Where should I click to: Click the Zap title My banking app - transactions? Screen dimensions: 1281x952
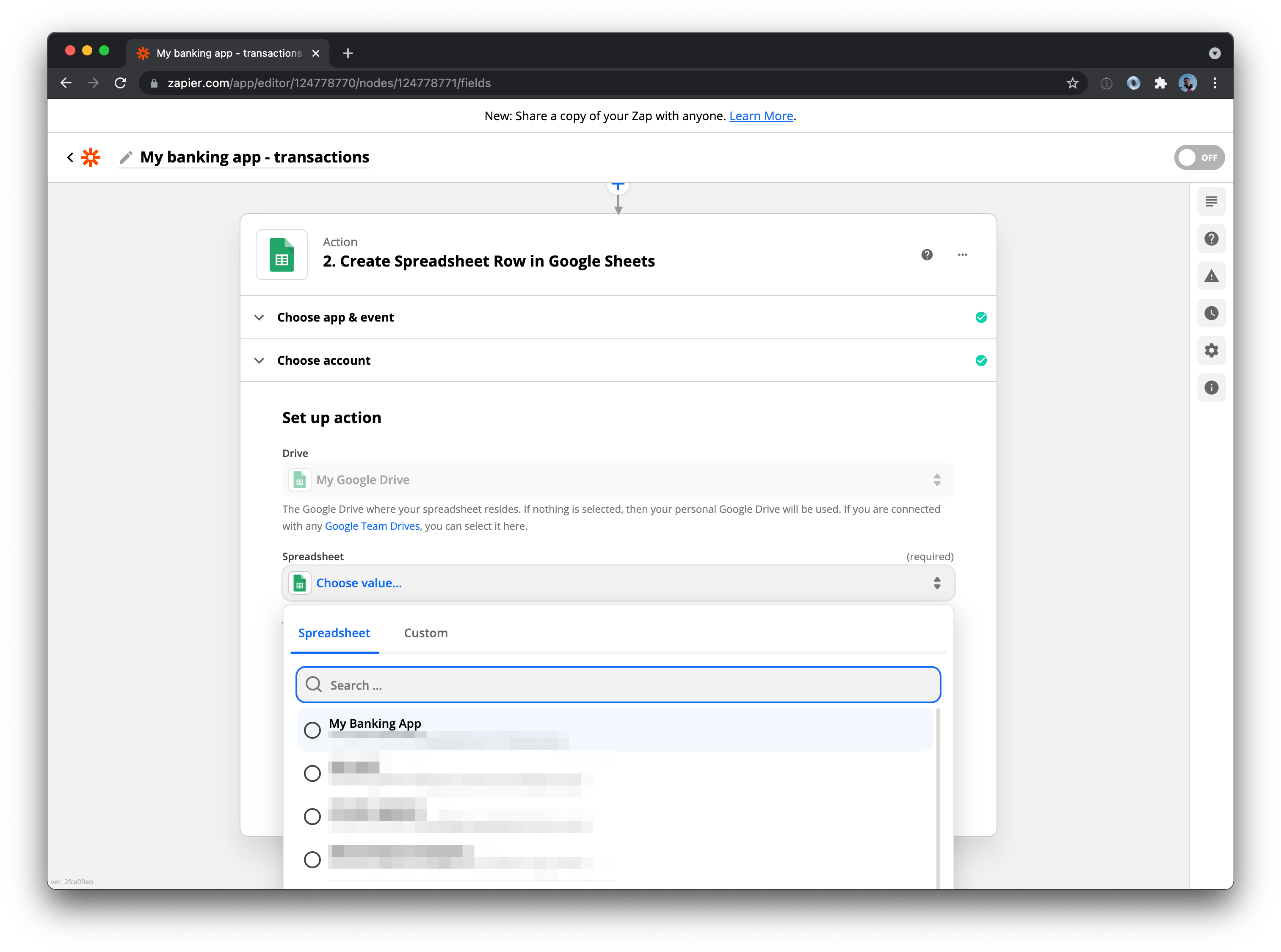pyautogui.click(x=254, y=157)
